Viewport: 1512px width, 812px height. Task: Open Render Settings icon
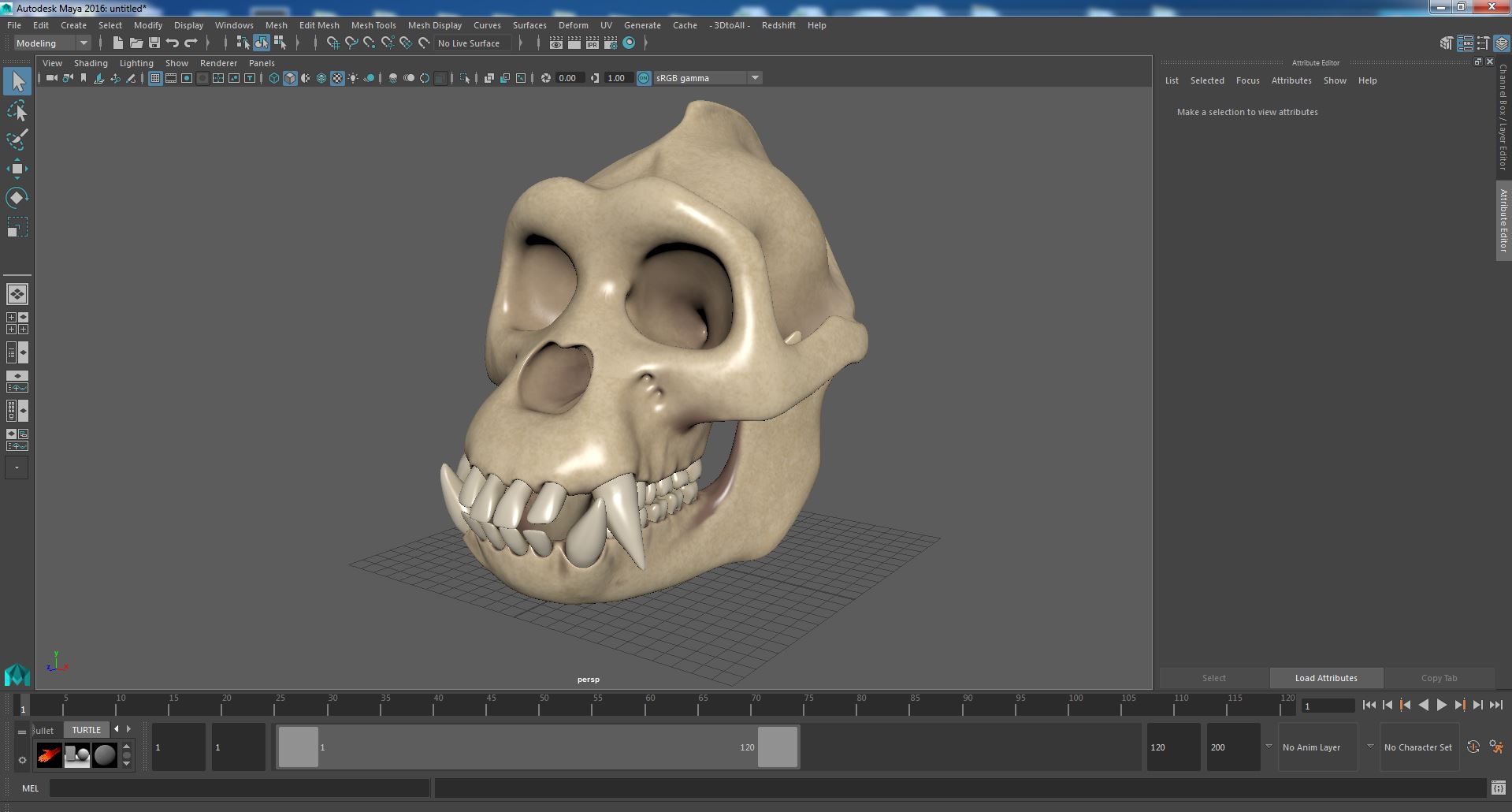pos(611,43)
